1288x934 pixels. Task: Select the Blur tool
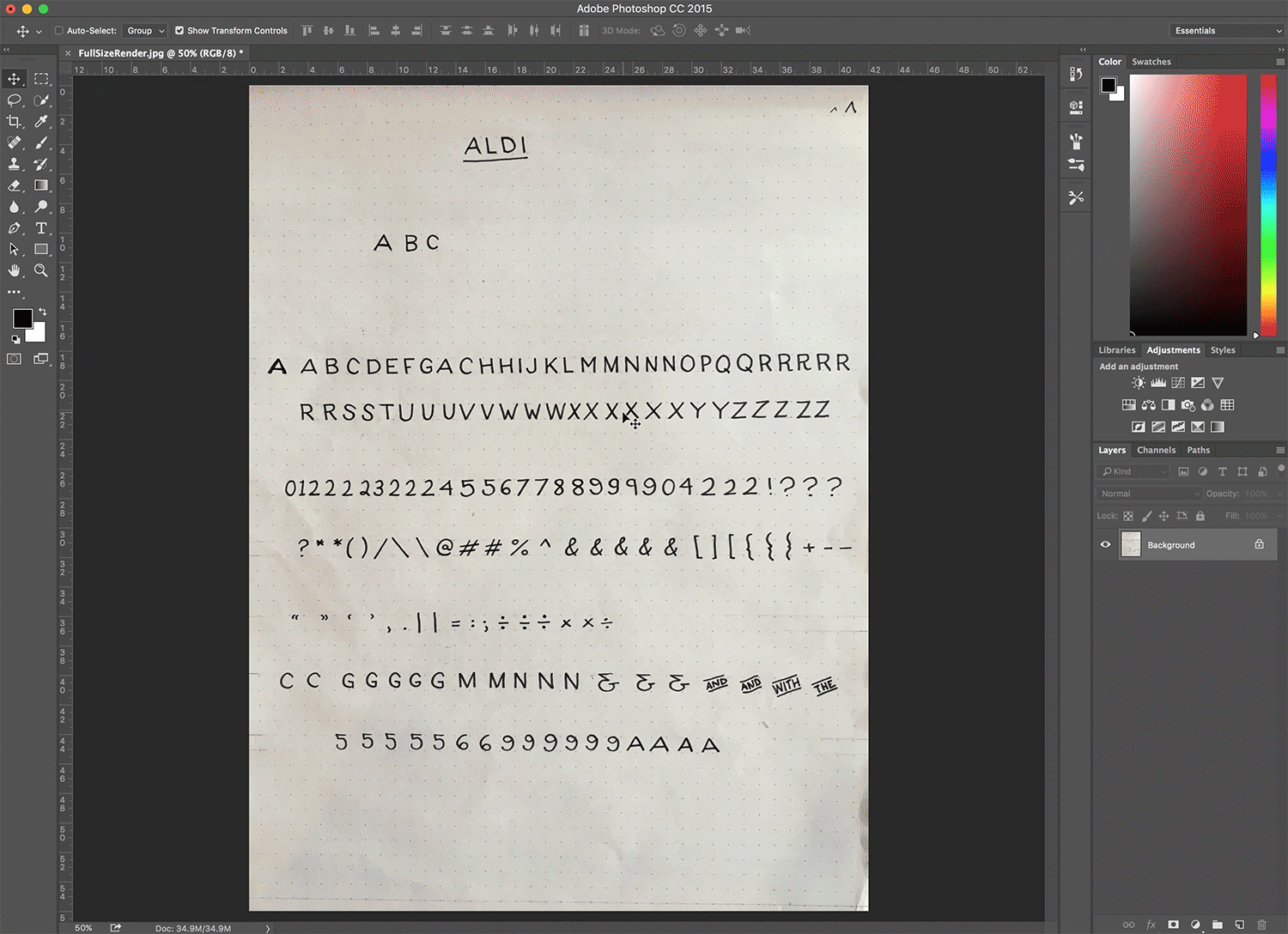click(x=14, y=207)
